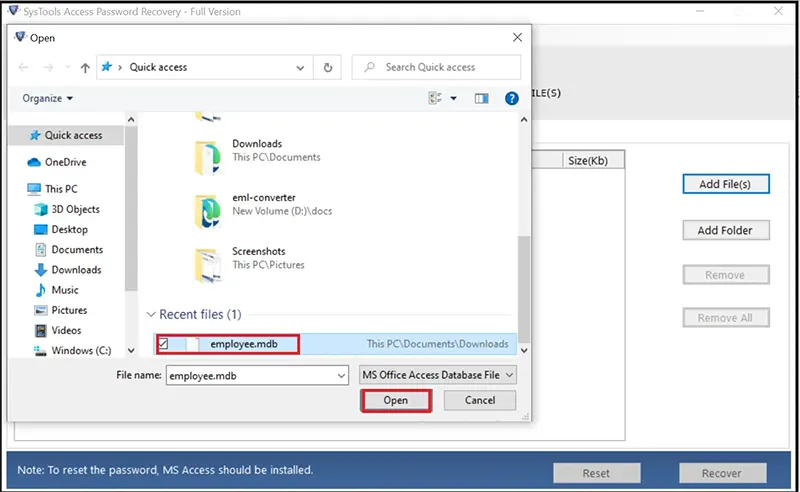
Task: Click the change view layout icon
Action: click(x=435, y=98)
